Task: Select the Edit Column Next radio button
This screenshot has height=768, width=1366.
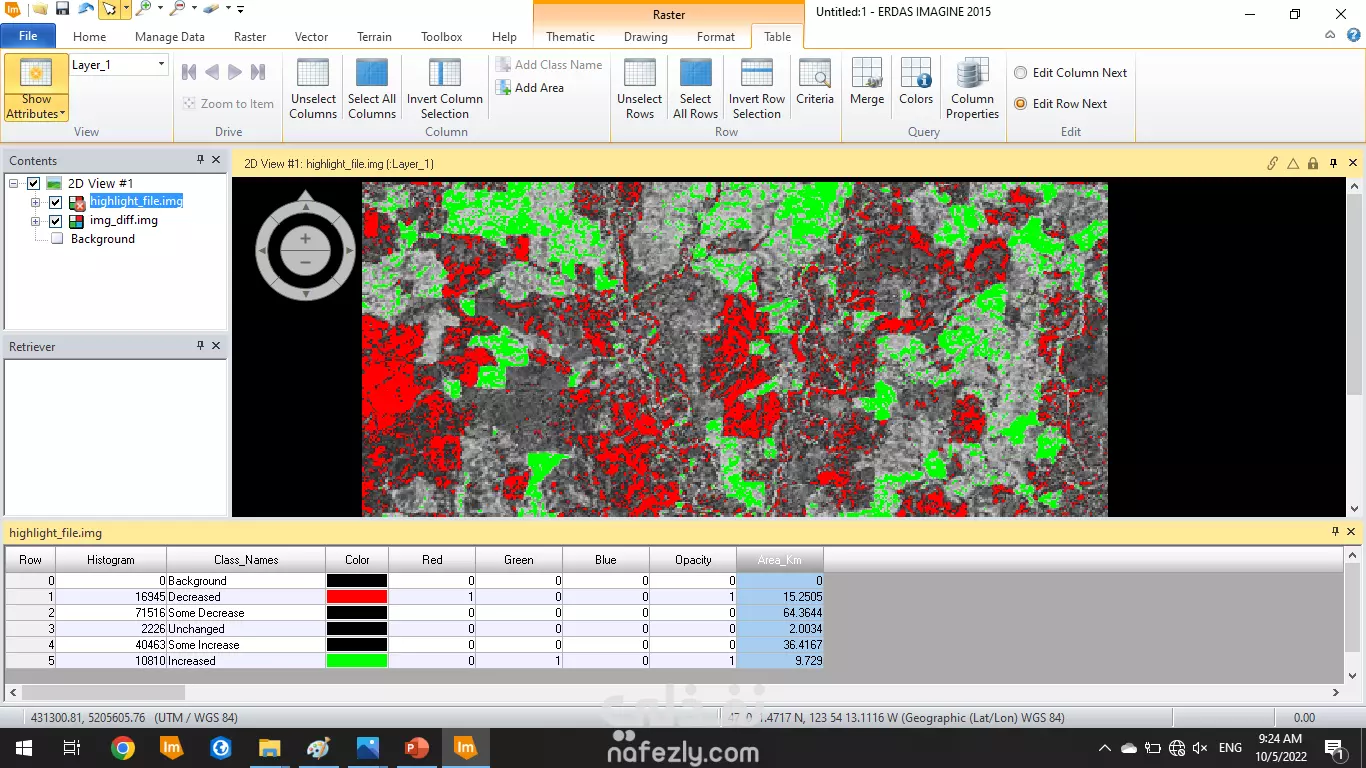Action: click(1020, 72)
